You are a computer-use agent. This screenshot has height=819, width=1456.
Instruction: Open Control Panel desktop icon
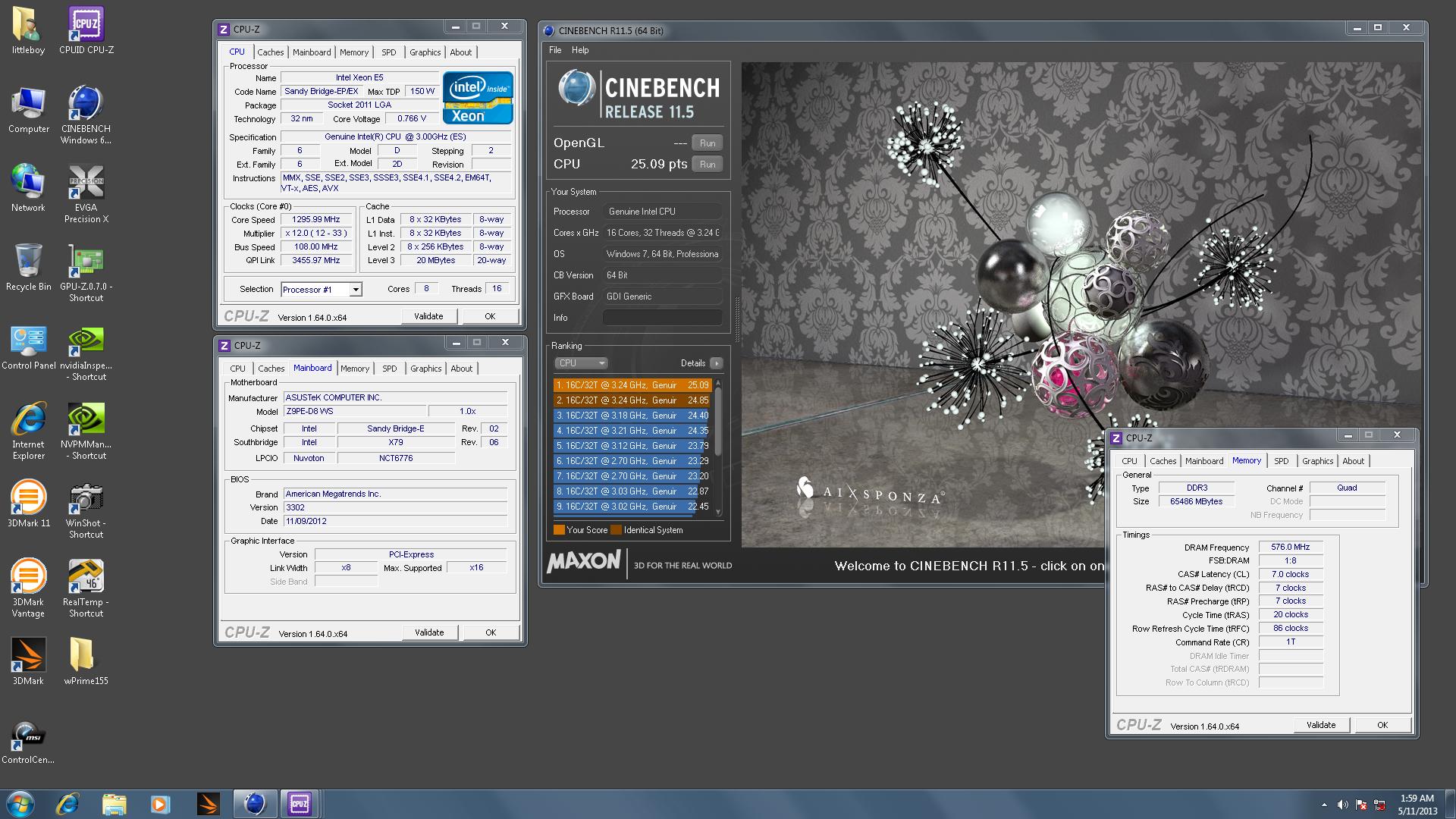click(28, 347)
